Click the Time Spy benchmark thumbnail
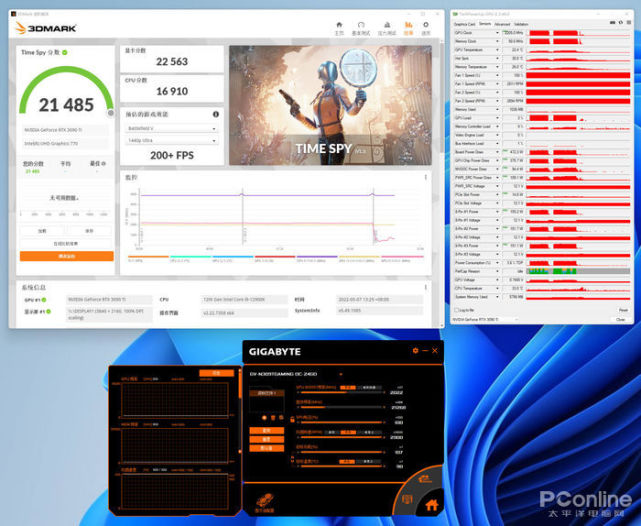Image resolution: width=641 pixels, height=526 pixels. pos(330,105)
